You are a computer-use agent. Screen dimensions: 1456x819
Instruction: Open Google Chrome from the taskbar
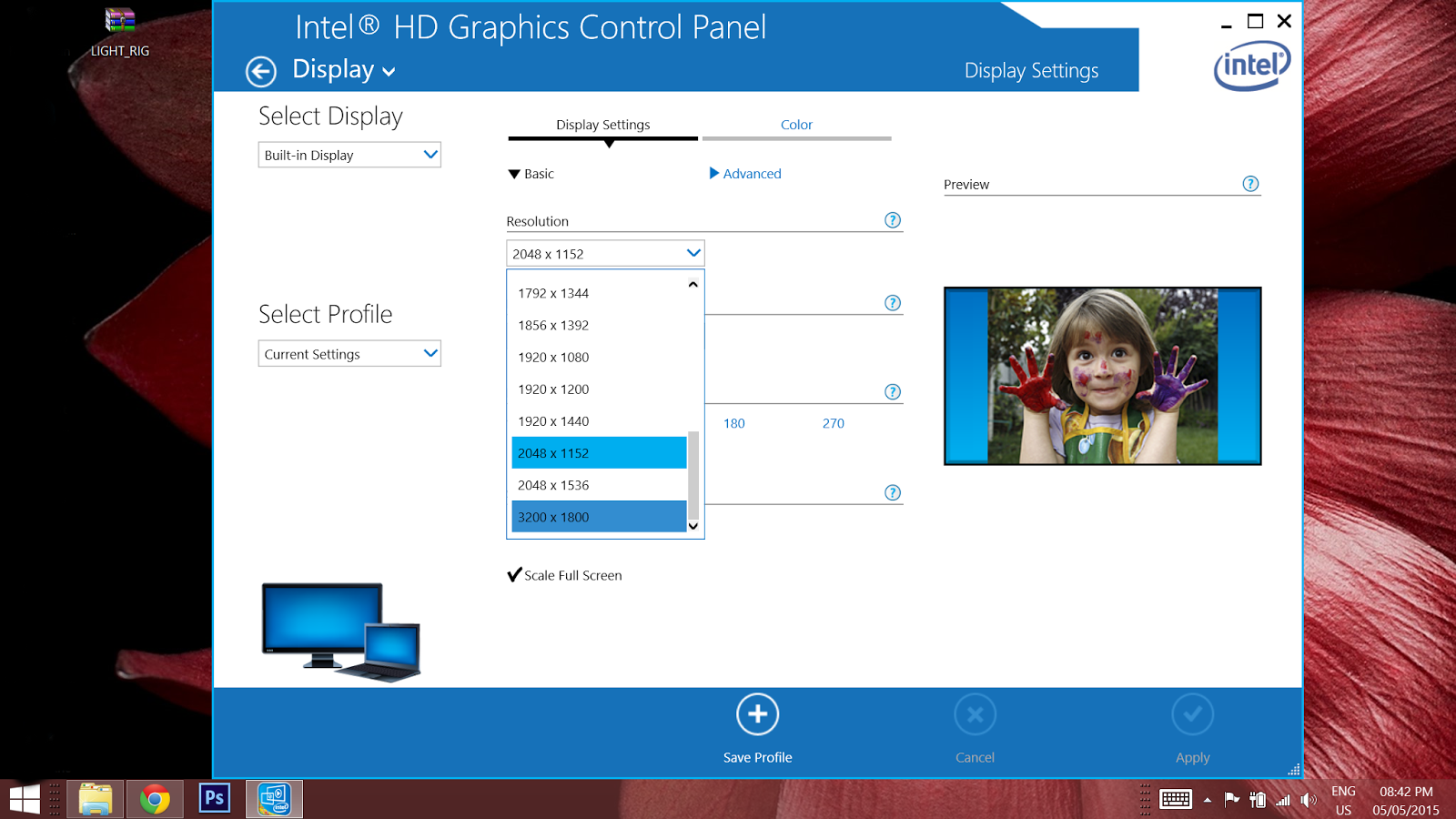tap(155, 800)
